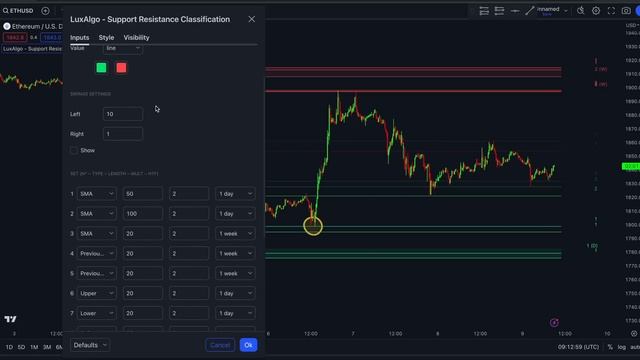Image resolution: width=640 pixels, height=360 pixels.
Task: Toggle log scale mode
Action: coord(622,347)
